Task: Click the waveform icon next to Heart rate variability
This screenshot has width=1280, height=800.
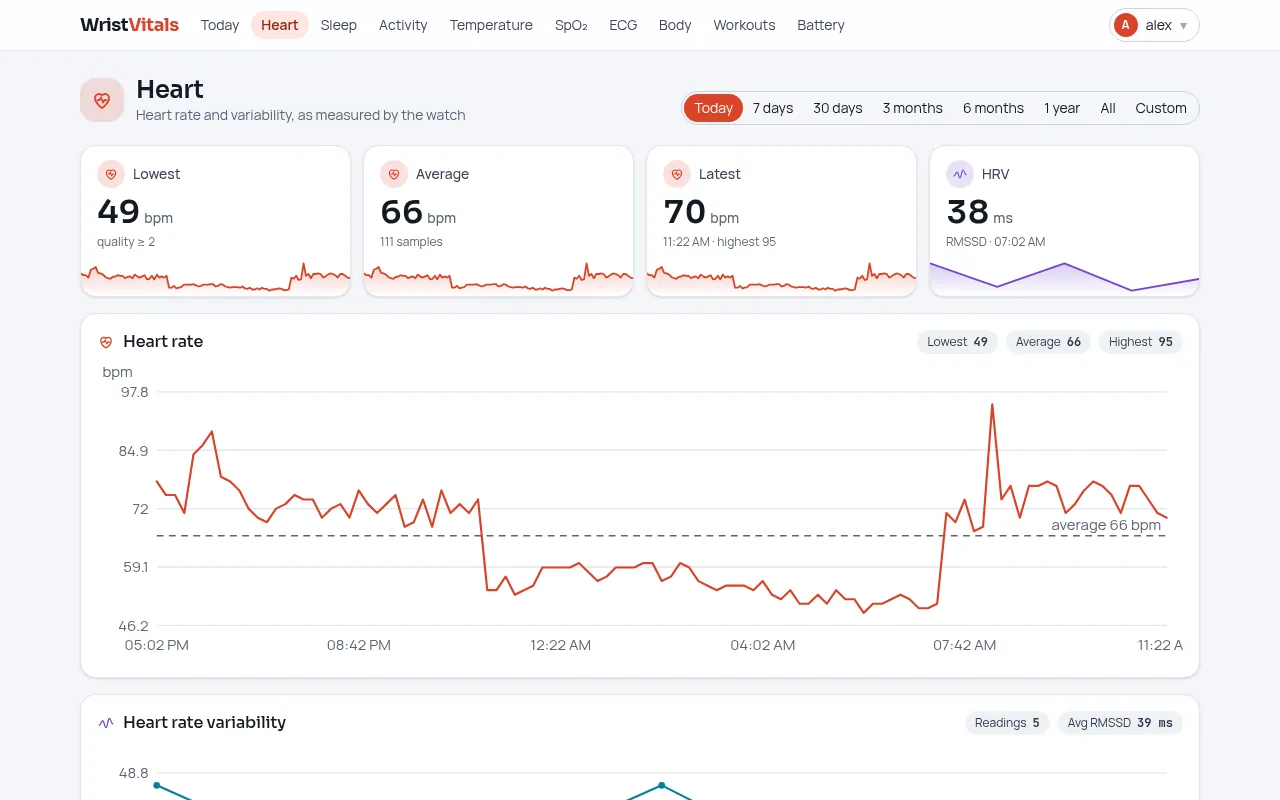Action: coord(106,723)
